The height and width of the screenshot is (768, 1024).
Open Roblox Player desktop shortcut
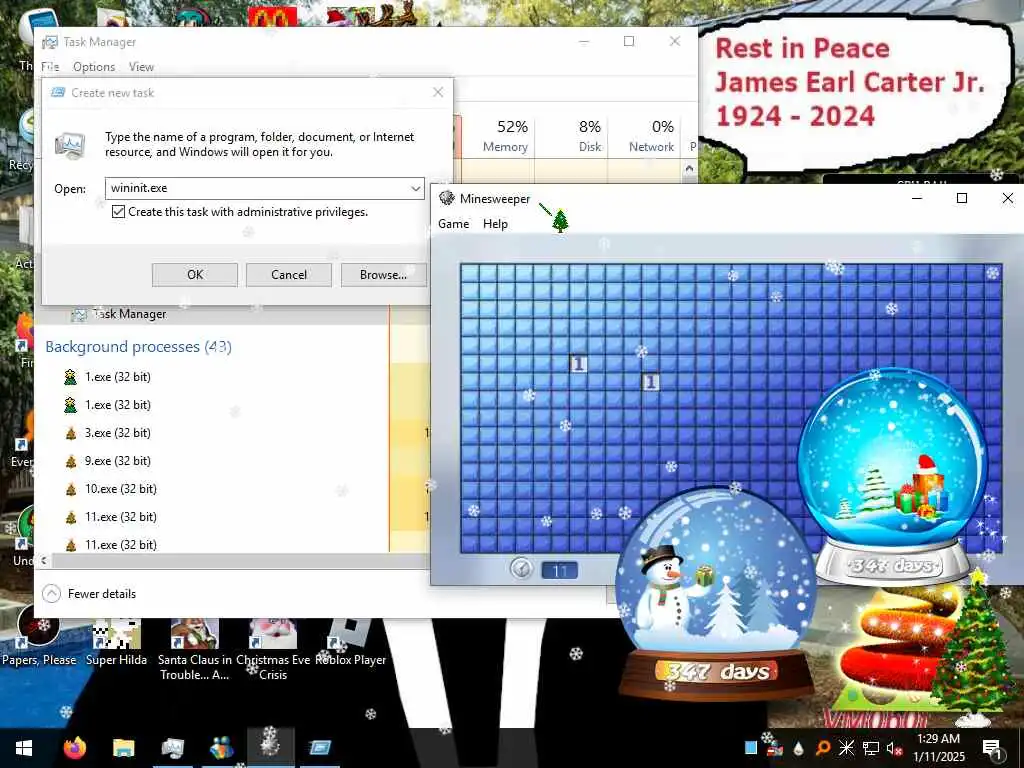coord(351,641)
